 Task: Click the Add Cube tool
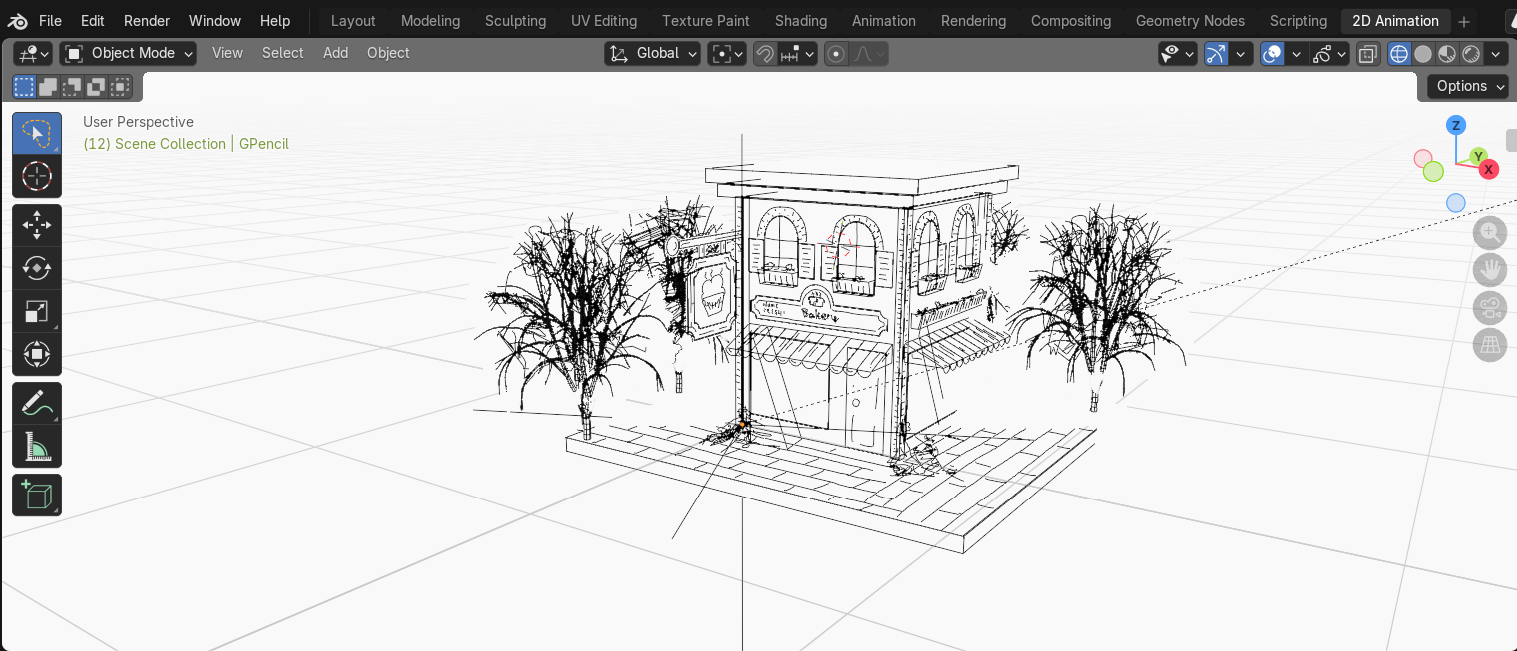tap(37, 495)
